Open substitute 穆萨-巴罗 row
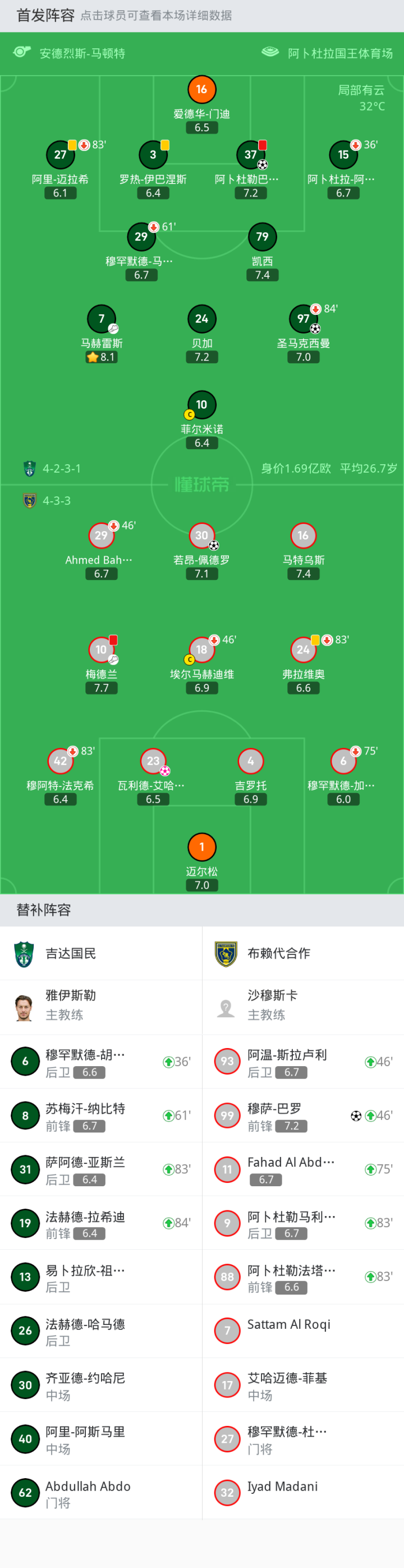Image resolution: width=404 pixels, height=1568 pixels. (303, 1116)
